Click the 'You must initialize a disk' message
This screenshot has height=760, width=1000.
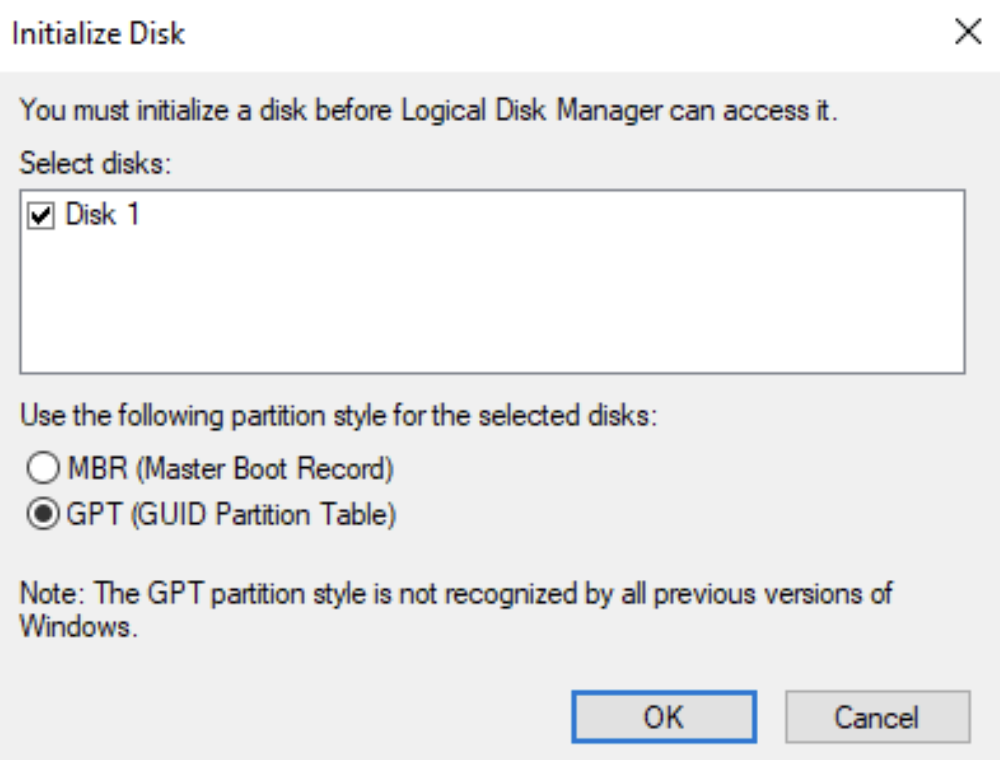(x=428, y=109)
